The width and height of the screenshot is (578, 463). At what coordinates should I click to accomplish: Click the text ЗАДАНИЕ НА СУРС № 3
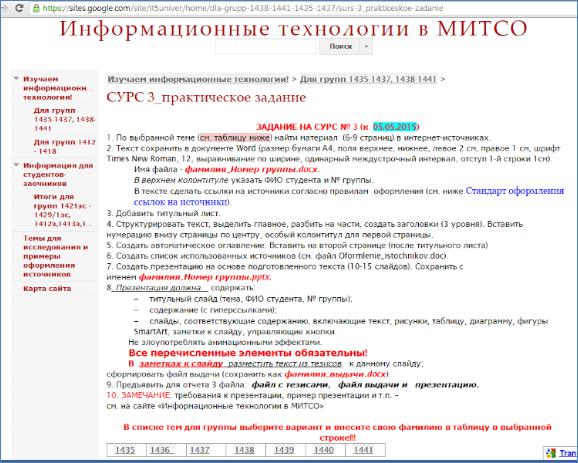(307, 127)
